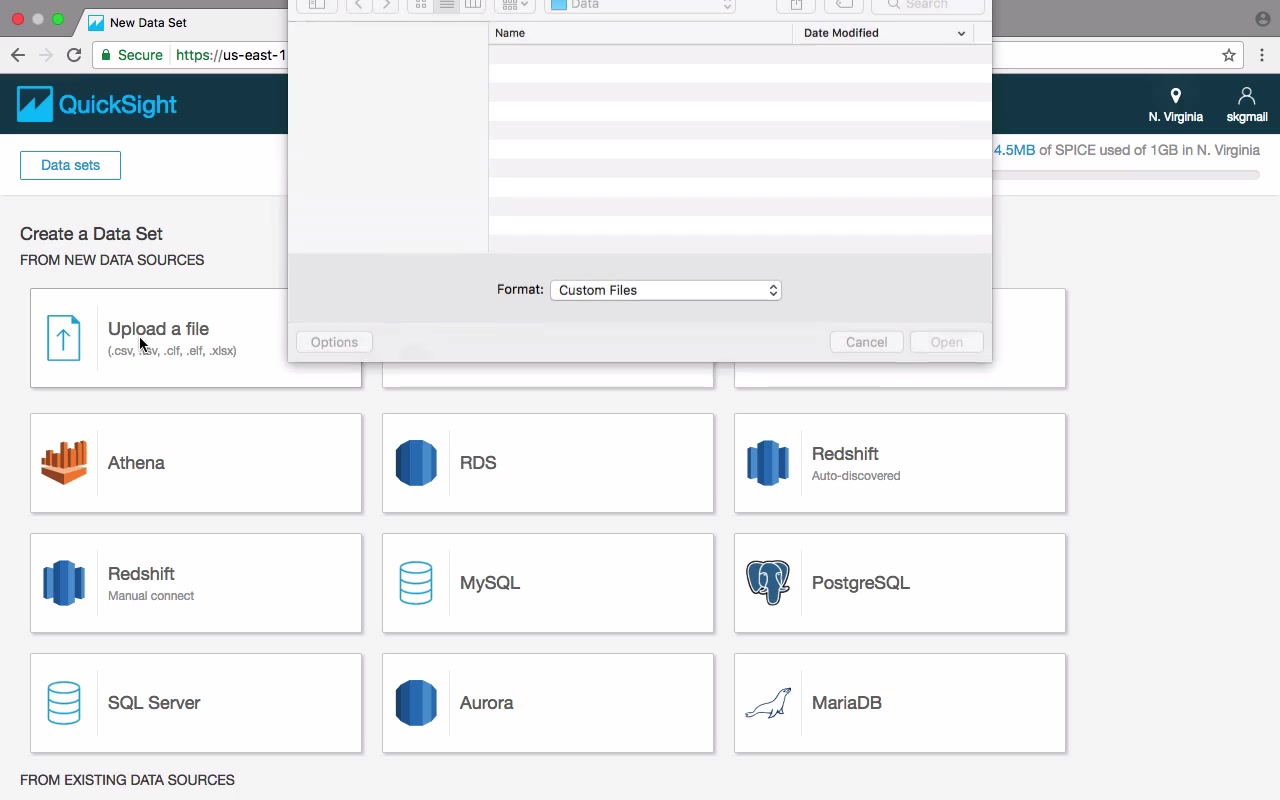
Task: Choose the Aurora data source icon
Action: tap(416, 703)
